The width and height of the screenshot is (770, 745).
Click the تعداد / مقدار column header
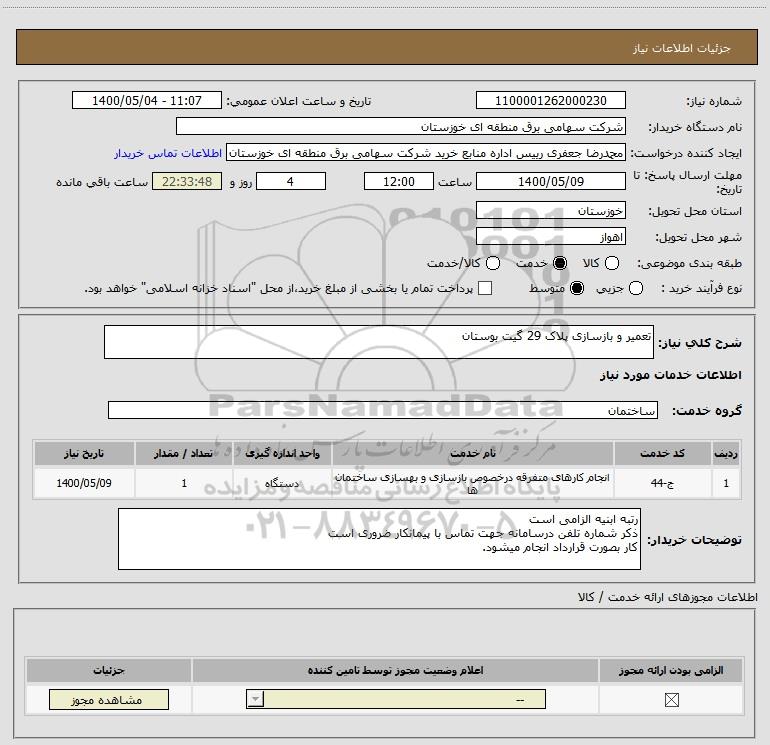[184, 453]
